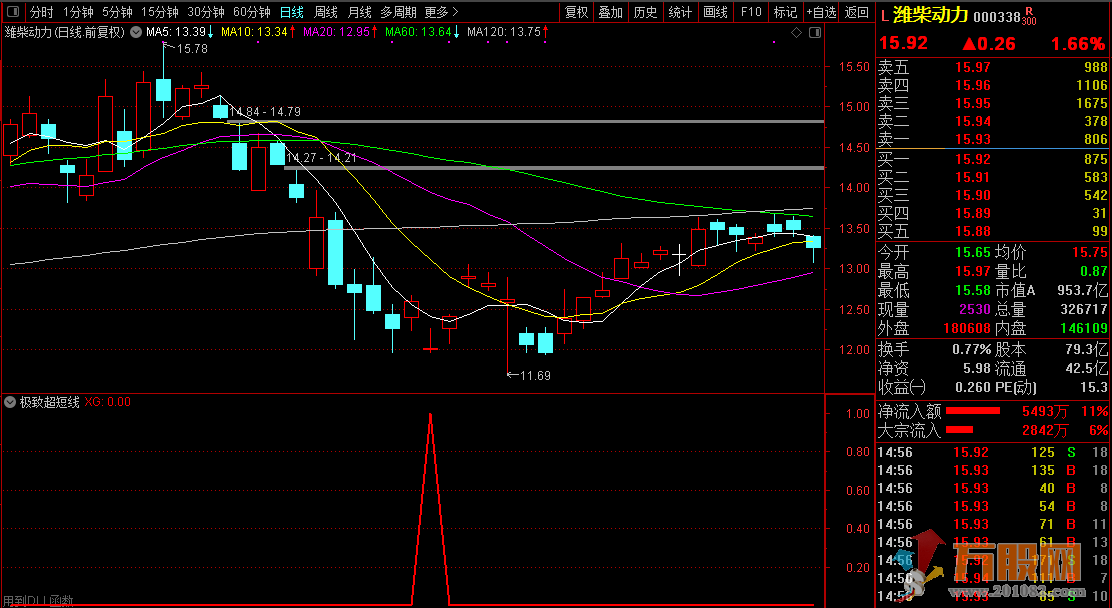The image size is (1112, 608).
Task: Select the 60分钟 period tab
Action: (252, 12)
